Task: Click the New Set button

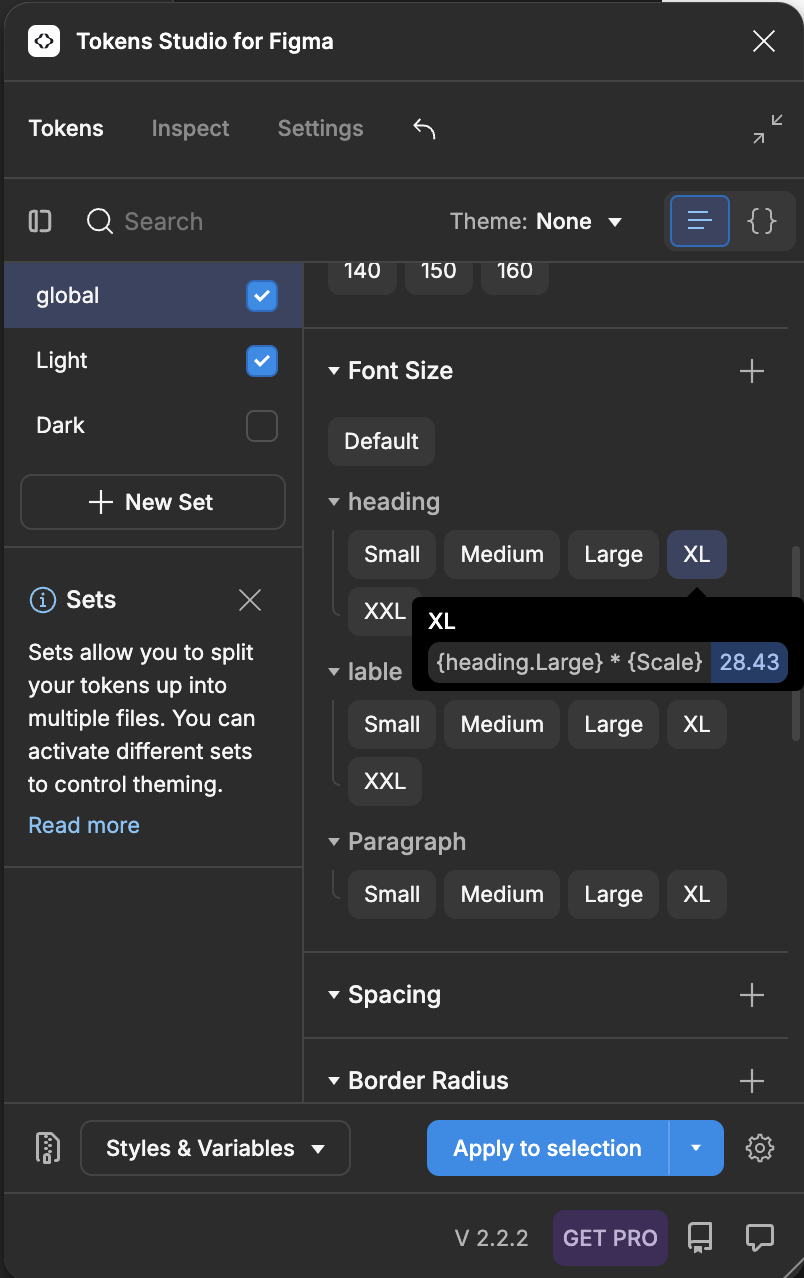Action: tap(153, 502)
